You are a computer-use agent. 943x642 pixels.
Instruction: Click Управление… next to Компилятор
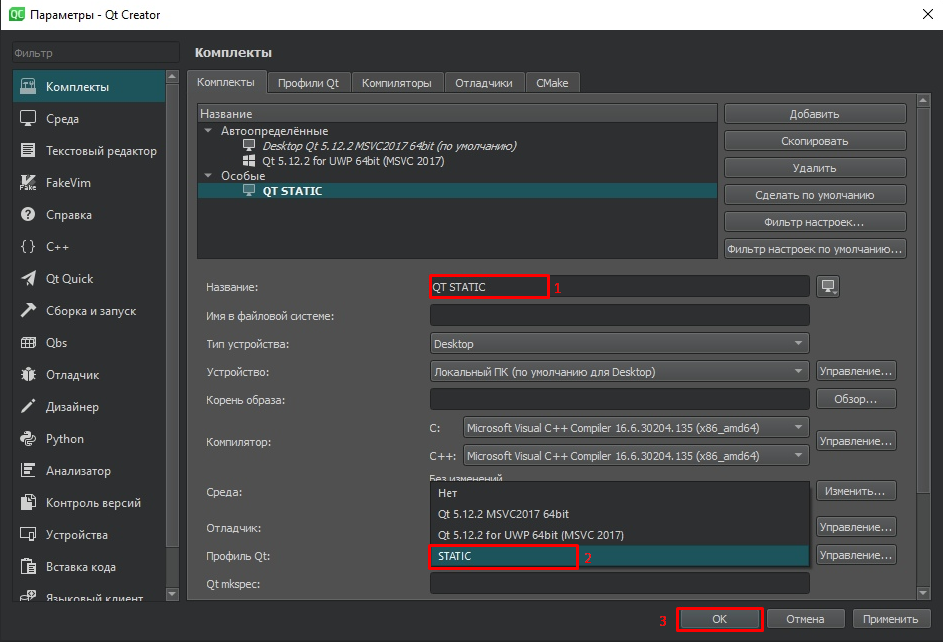pos(856,441)
